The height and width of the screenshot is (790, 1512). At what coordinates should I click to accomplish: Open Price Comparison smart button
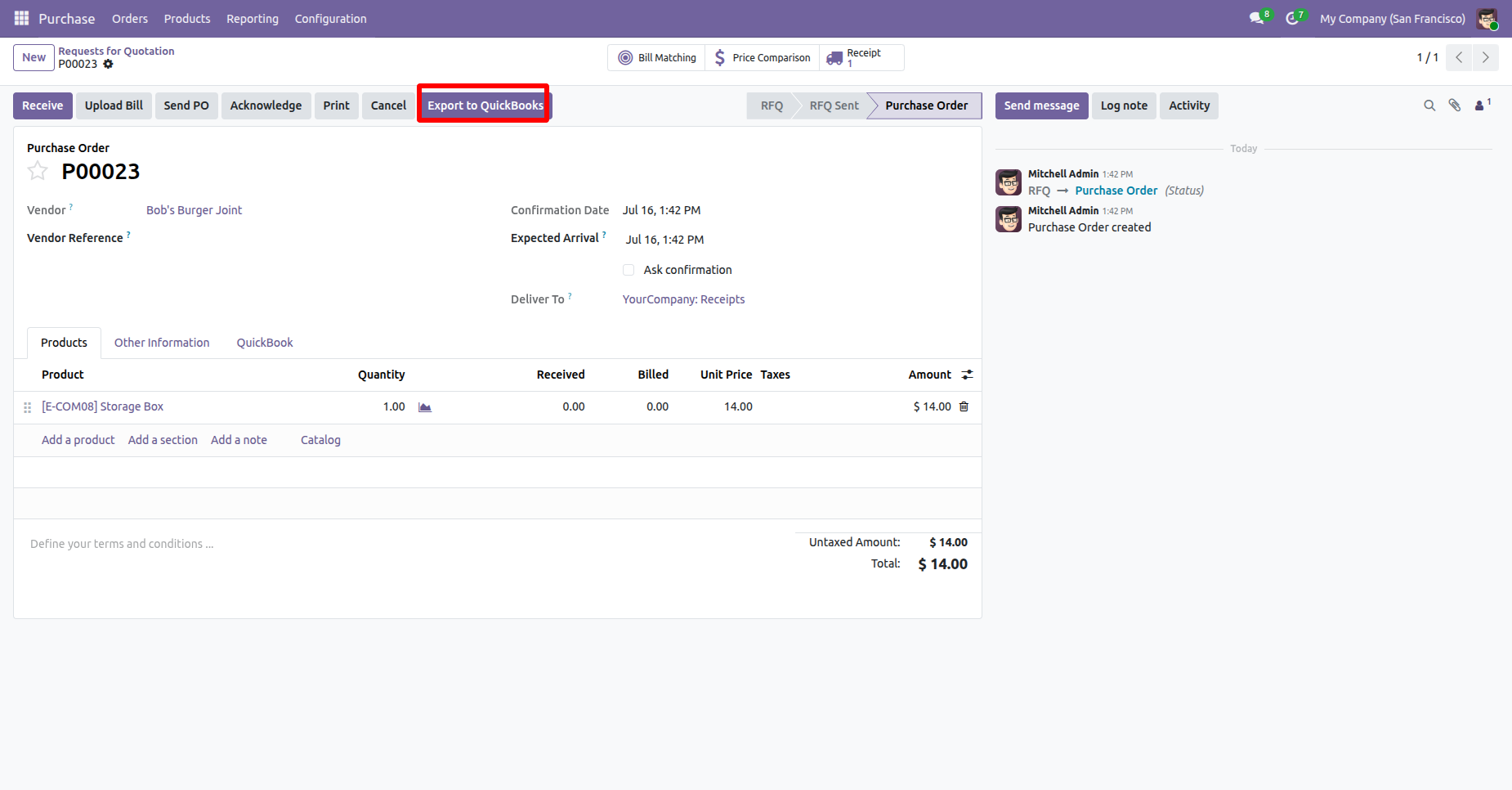pyautogui.click(x=762, y=57)
